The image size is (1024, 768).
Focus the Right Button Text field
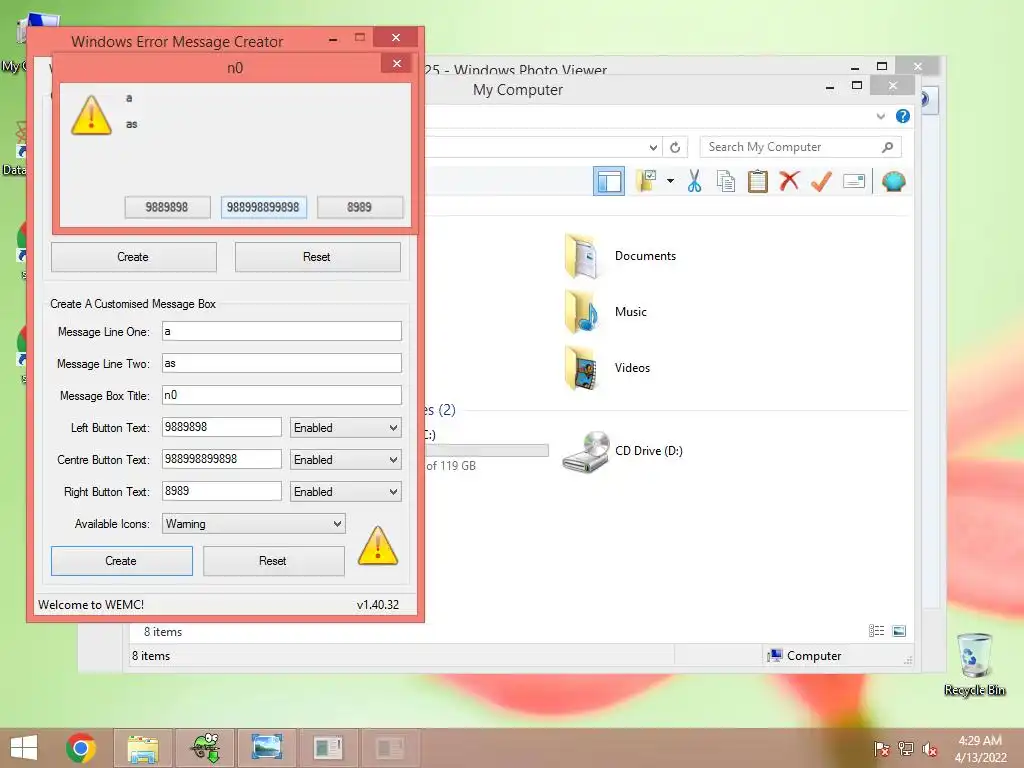(x=221, y=491)
